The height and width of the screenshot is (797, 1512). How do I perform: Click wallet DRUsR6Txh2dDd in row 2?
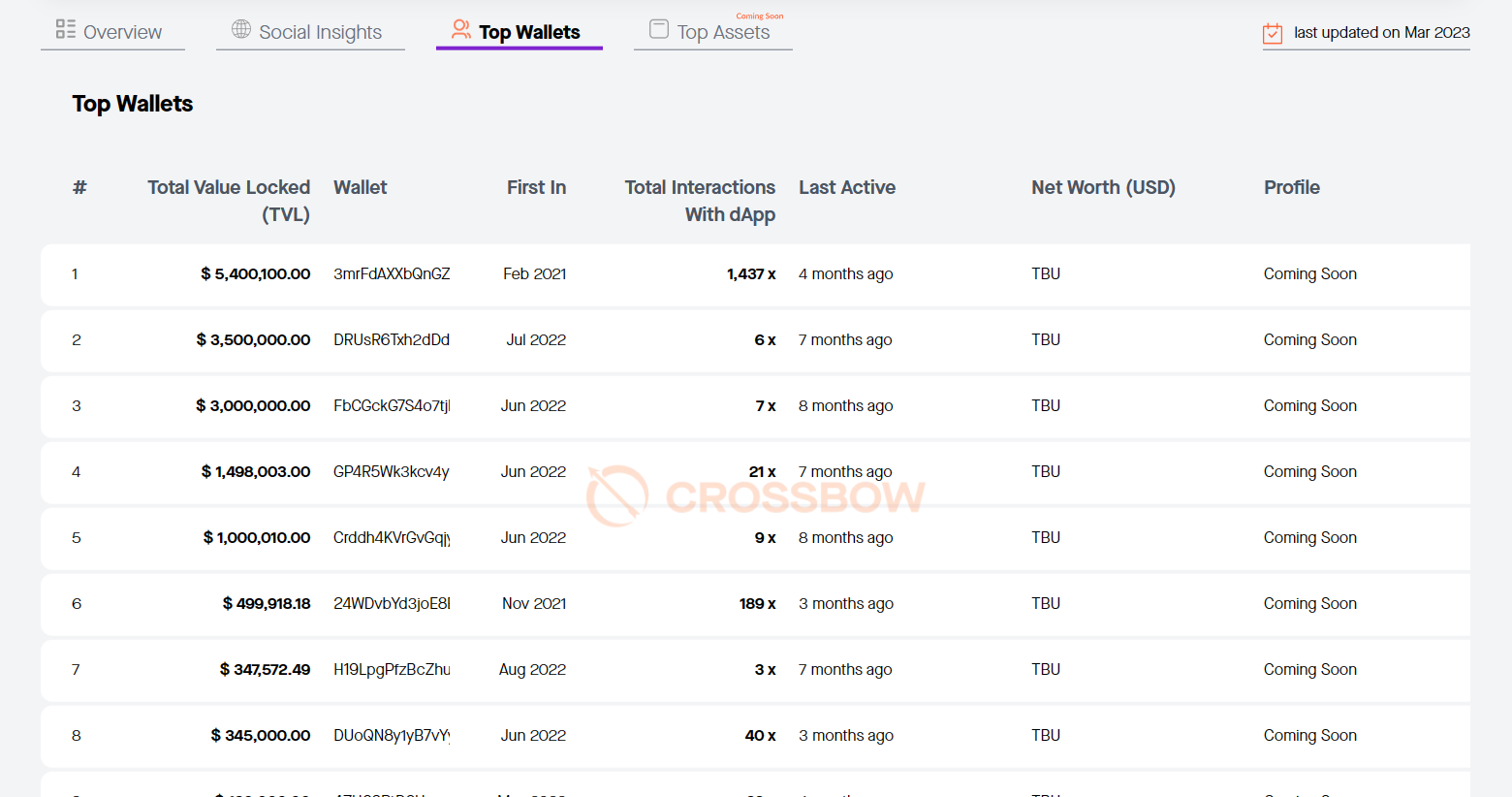click(392, 339)
